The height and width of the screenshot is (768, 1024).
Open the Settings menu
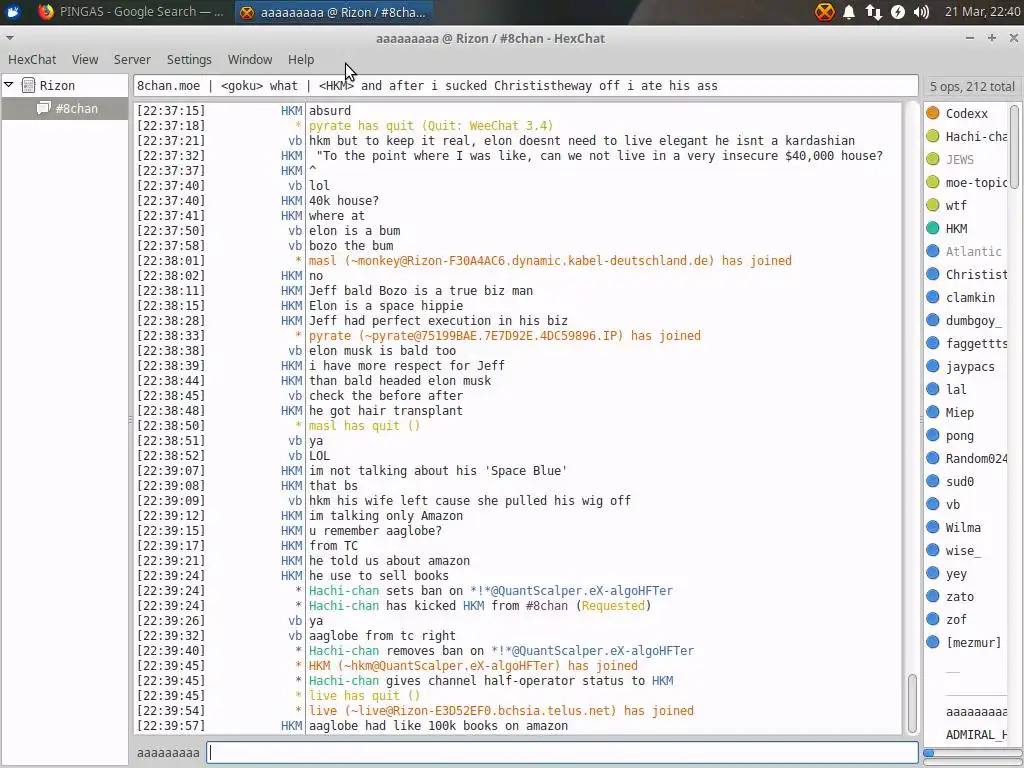click(189, 59)
